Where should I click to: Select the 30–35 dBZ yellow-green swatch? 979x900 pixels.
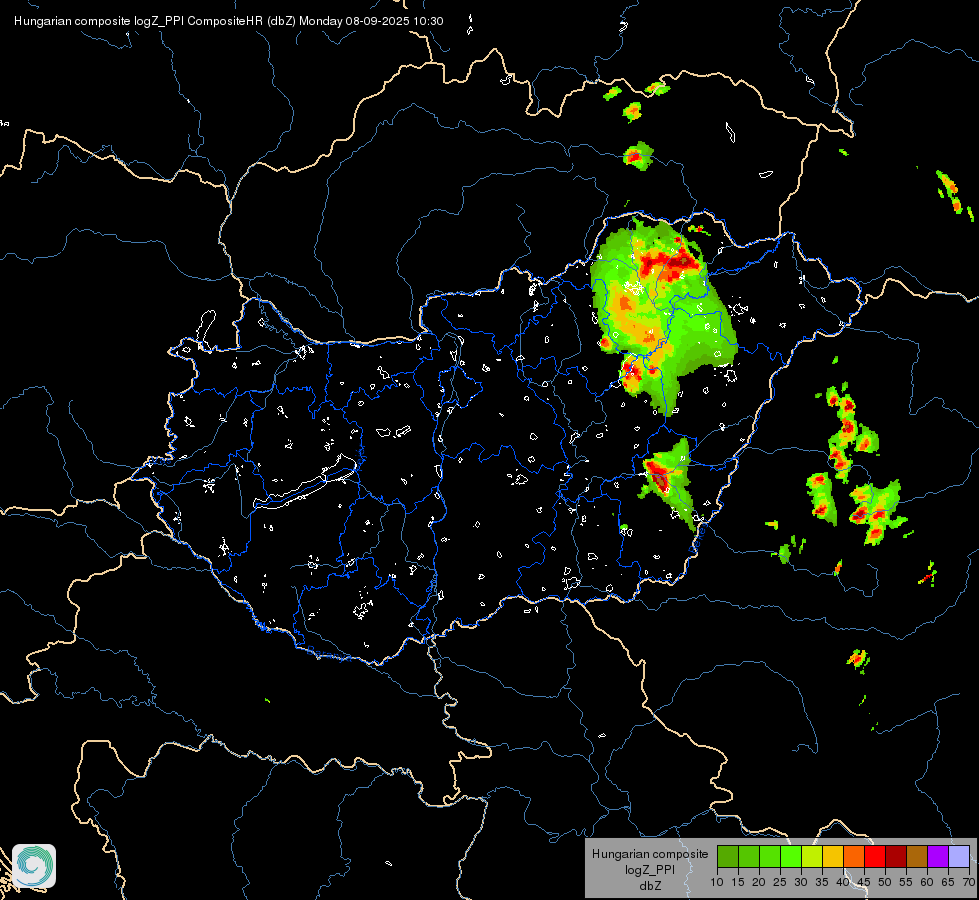(812, 856)
